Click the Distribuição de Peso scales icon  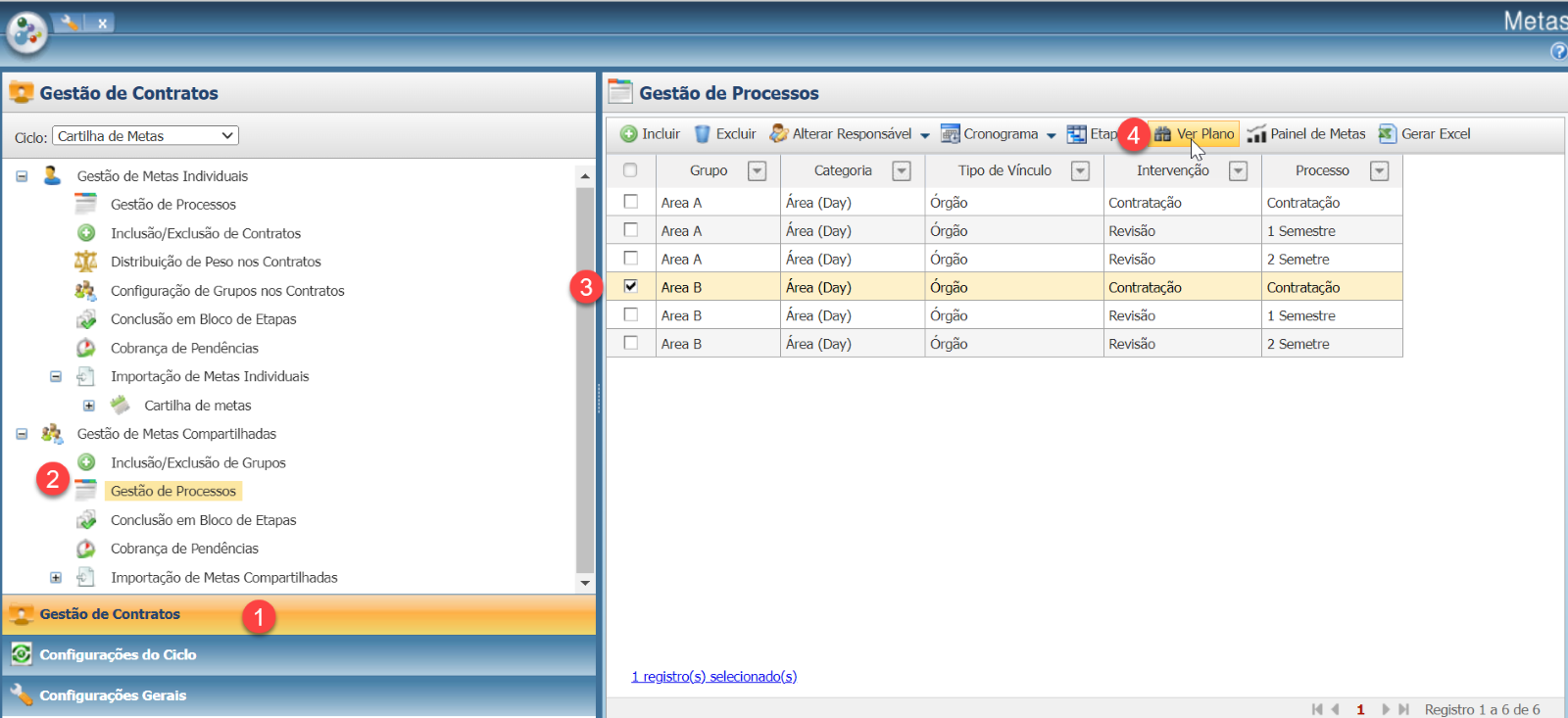tap(86, 262)
